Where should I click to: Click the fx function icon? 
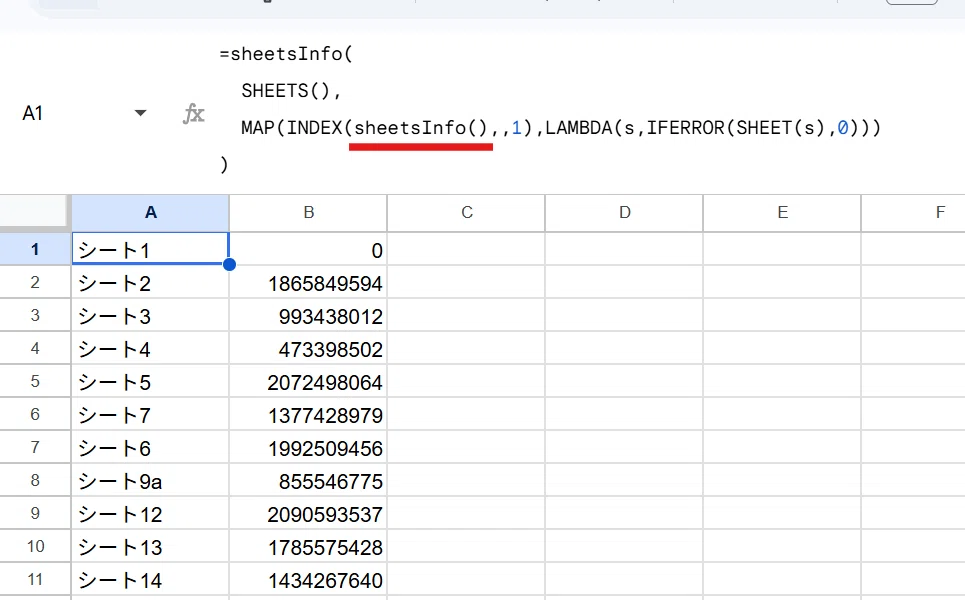coord(194,114)
